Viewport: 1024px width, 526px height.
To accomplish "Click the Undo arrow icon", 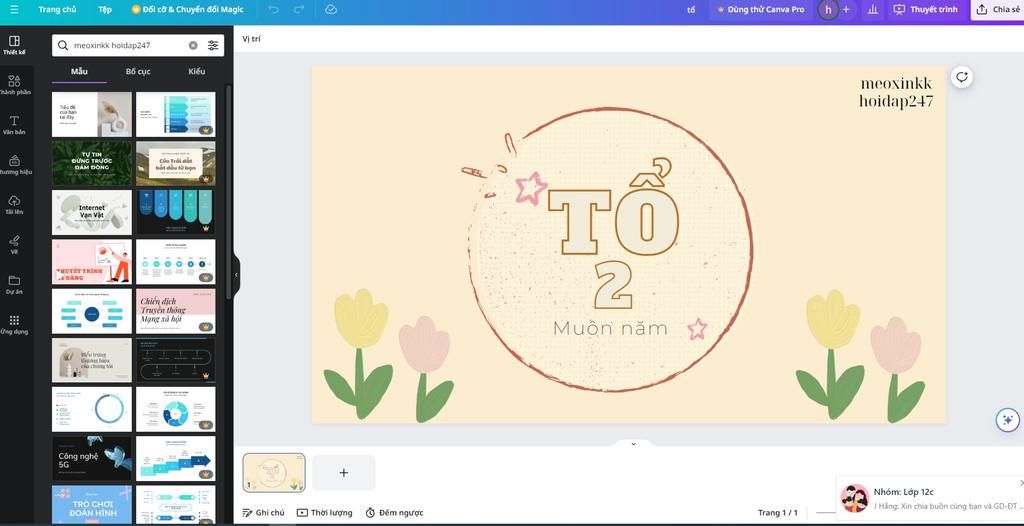I will (x=274, y=10).
